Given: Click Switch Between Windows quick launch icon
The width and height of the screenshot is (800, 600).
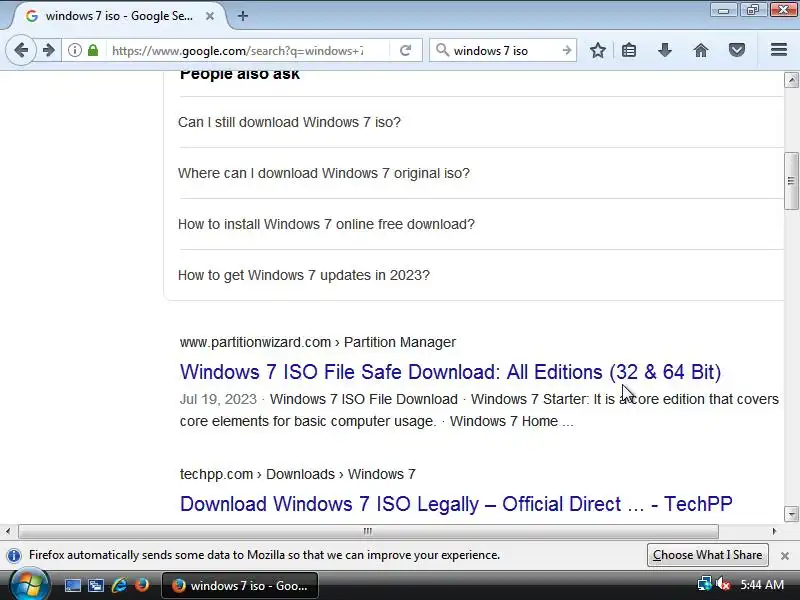Looking at the screenshot, I should 95,585.
